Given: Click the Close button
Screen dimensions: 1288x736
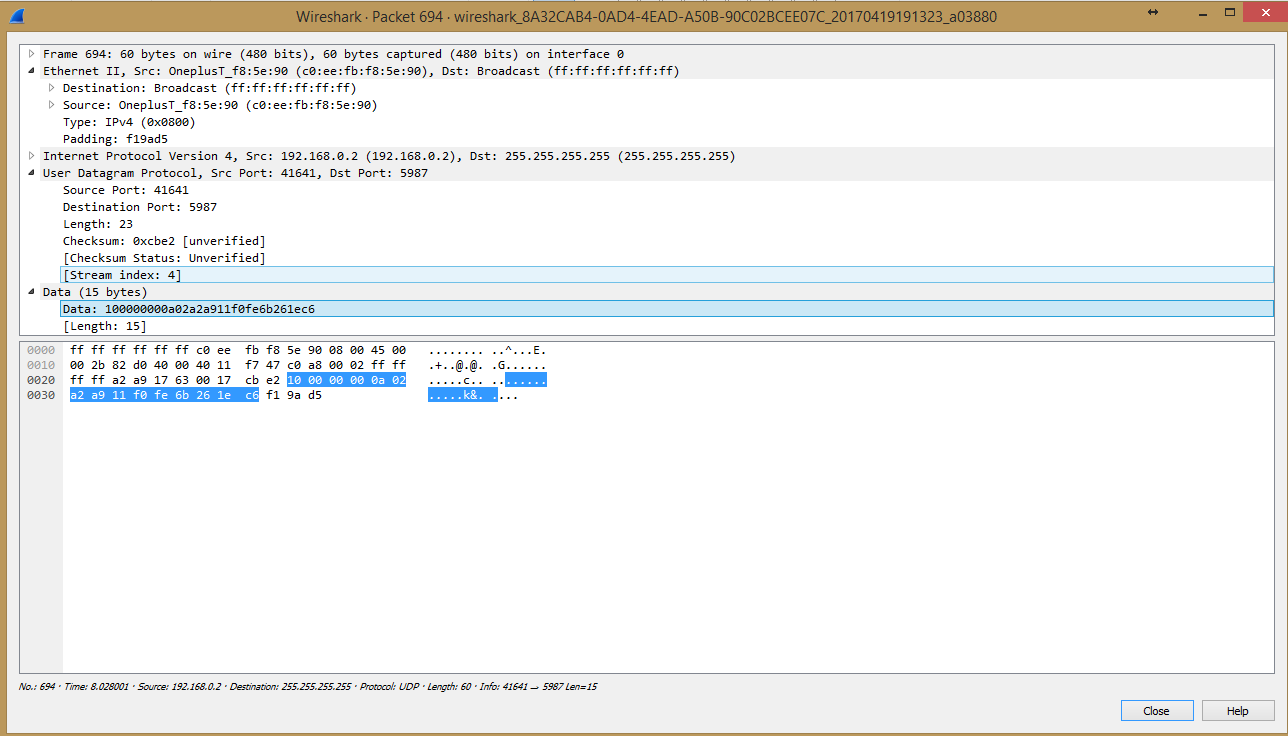Looking at the screenshot, I should 1156,711.
